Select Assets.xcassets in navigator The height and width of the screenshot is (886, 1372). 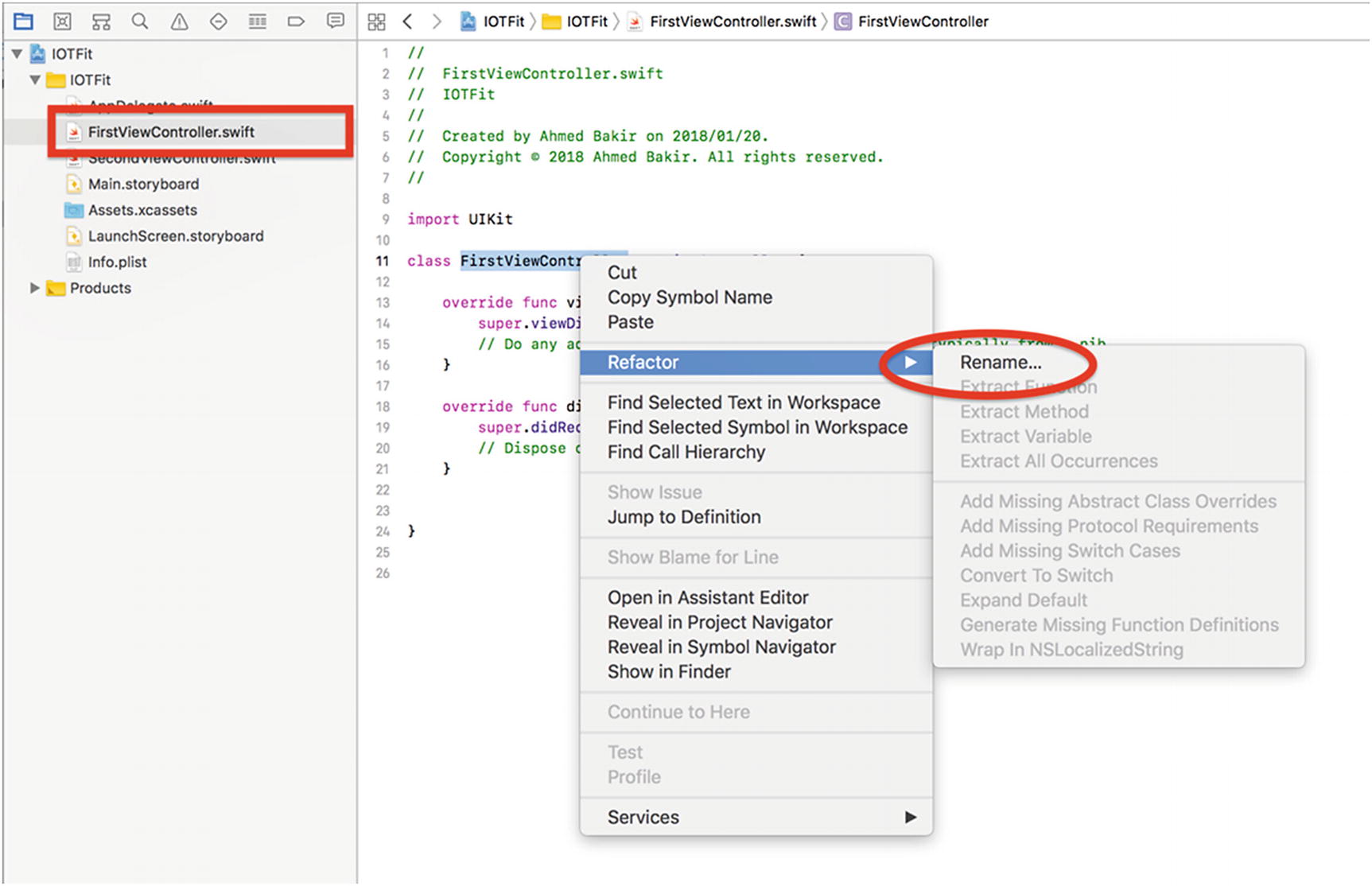coord(131,210)
